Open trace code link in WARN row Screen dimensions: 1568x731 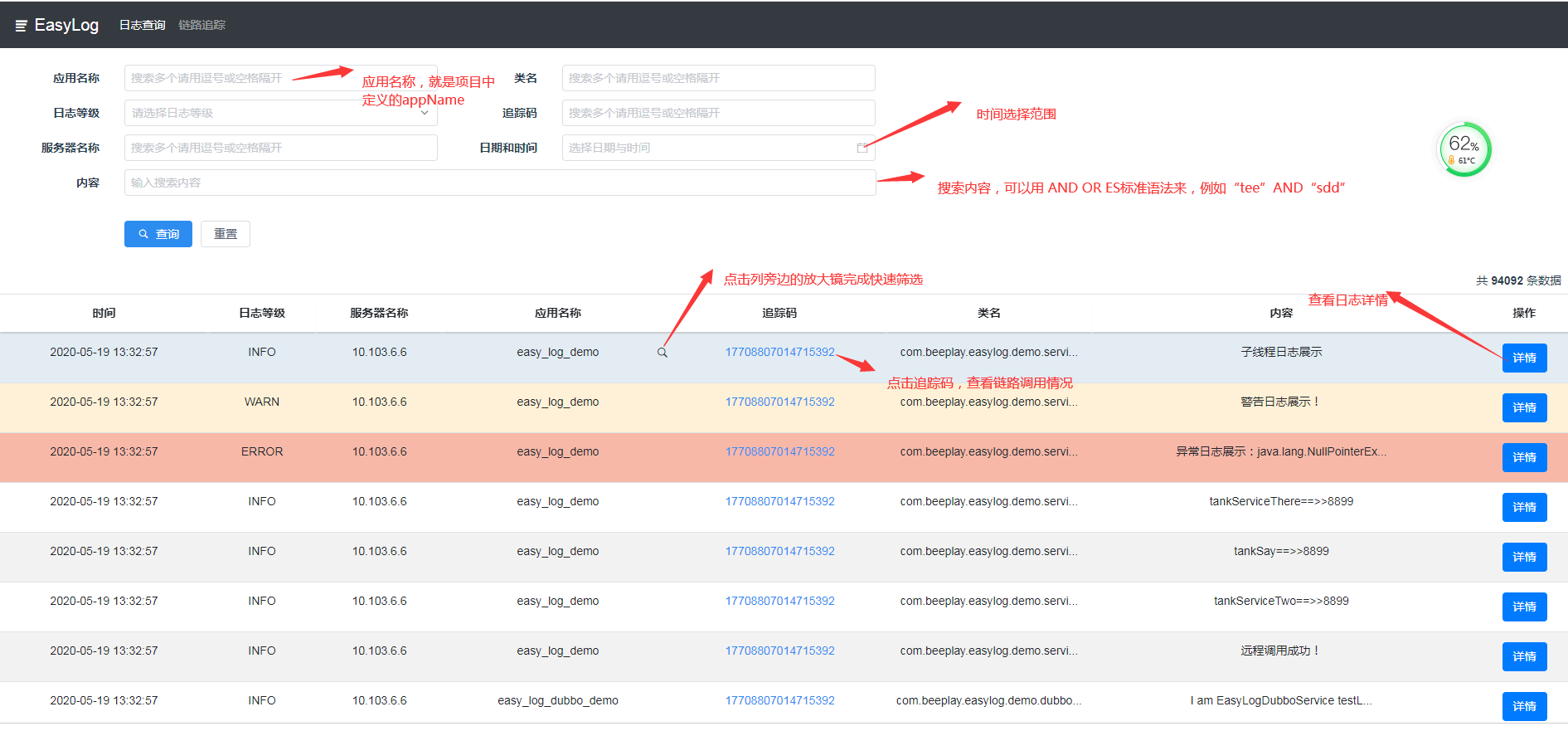[x=779, y=402]
